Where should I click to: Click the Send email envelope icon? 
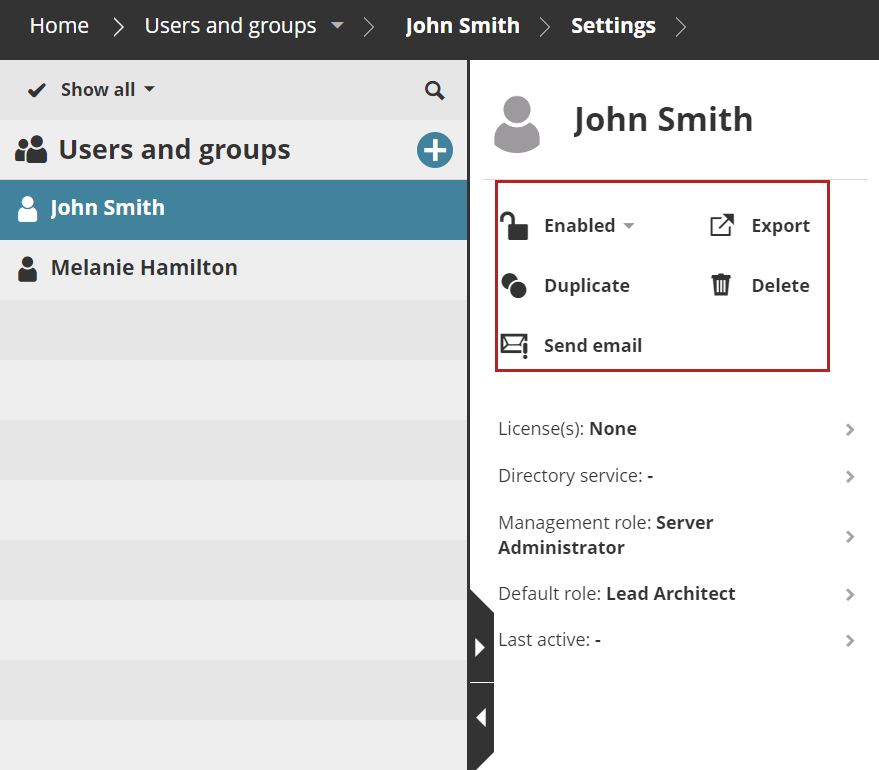pos(514,346)
